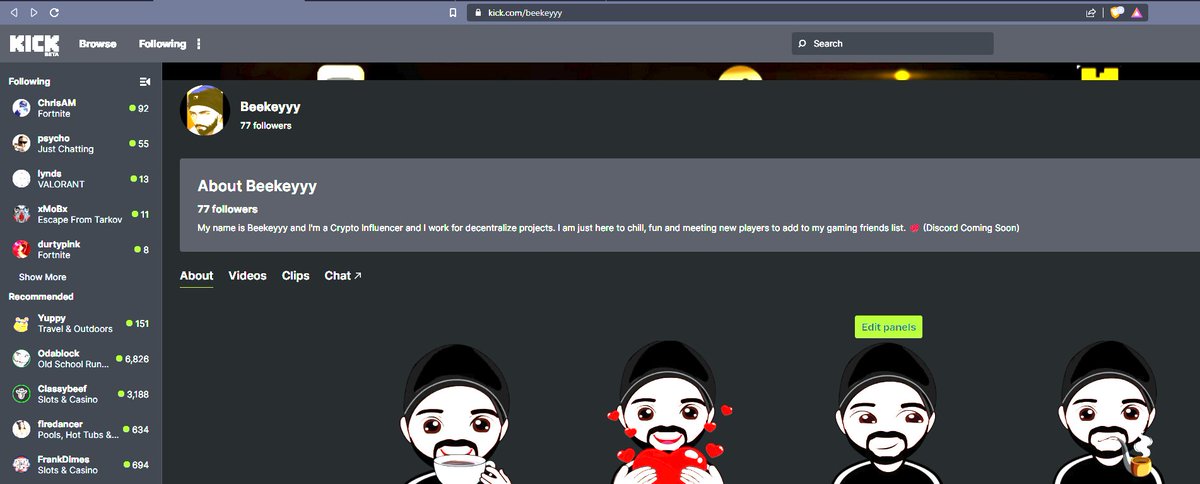
Task: Click the Browse nav item
Action: 98,44
